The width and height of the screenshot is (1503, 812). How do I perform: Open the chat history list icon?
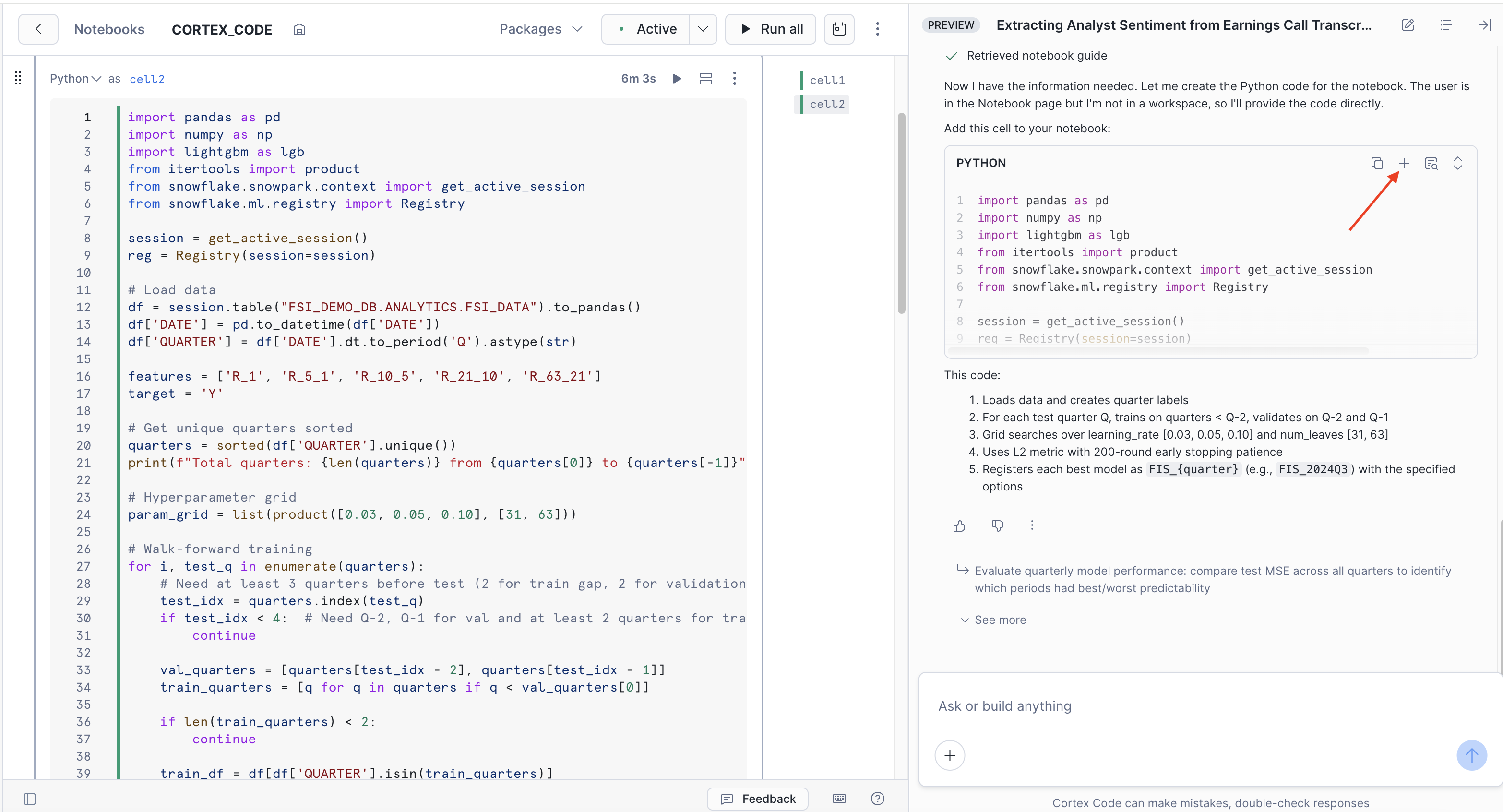[x=1446, y=25]
